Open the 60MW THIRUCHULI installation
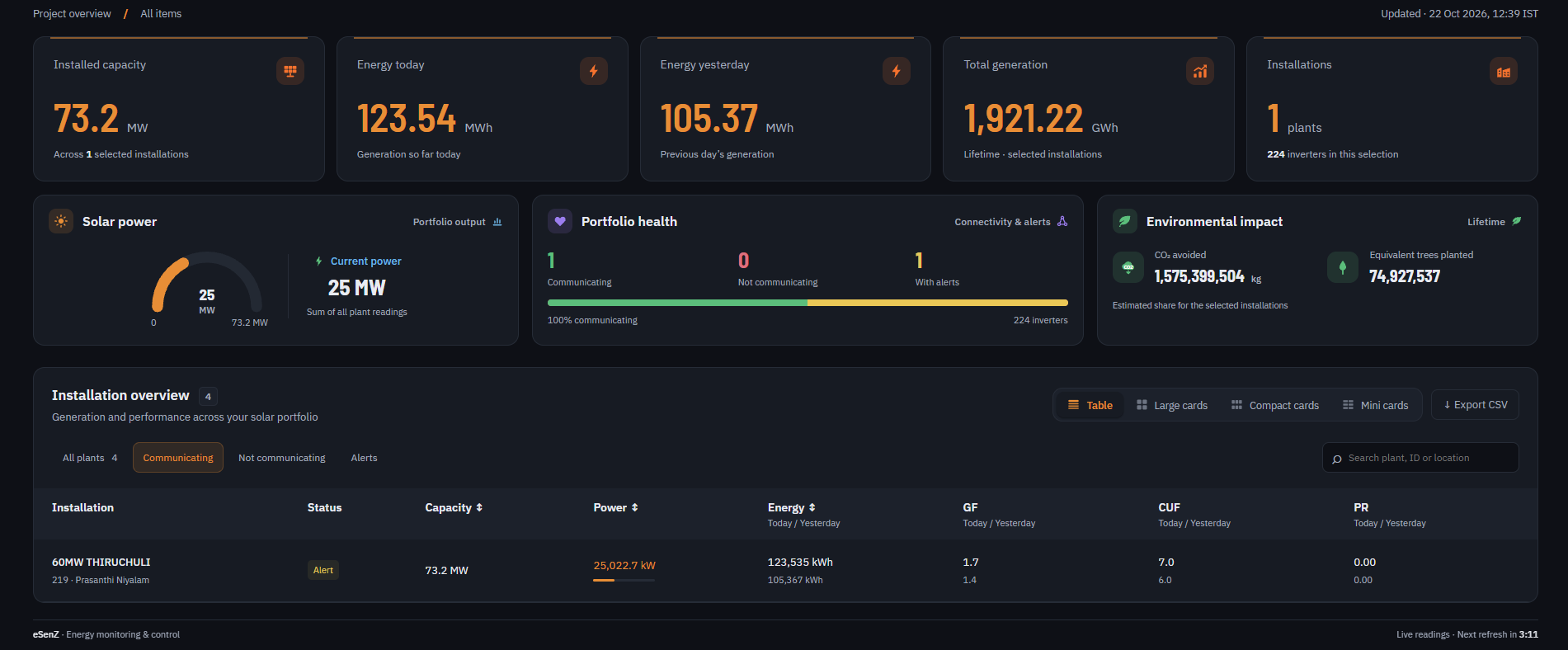The width and height of the screenshot is (1568, 650). click(101, 563)
